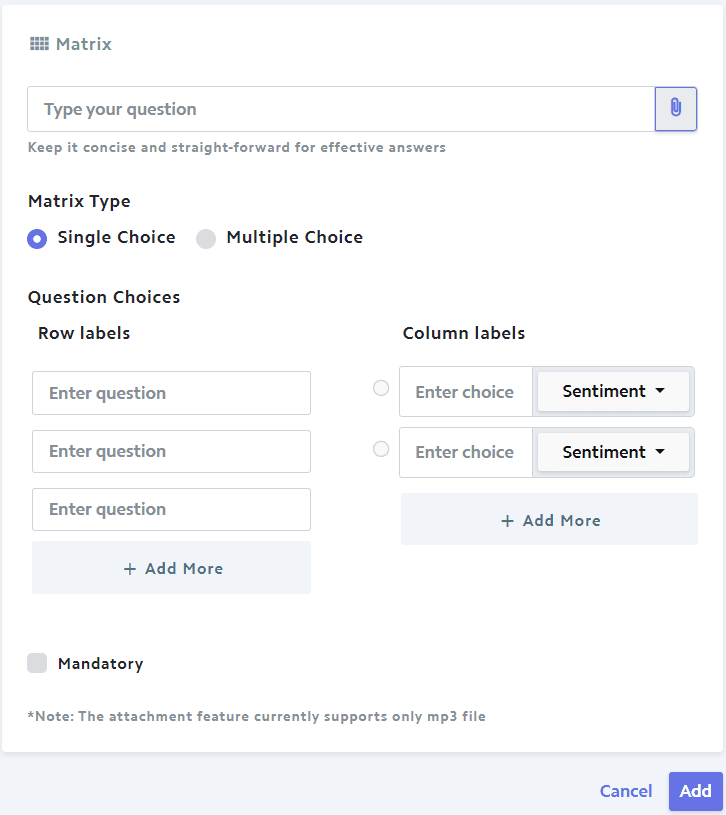Select first column label radio circle
This screenshot has width=726, height=815.
(381, 388)
